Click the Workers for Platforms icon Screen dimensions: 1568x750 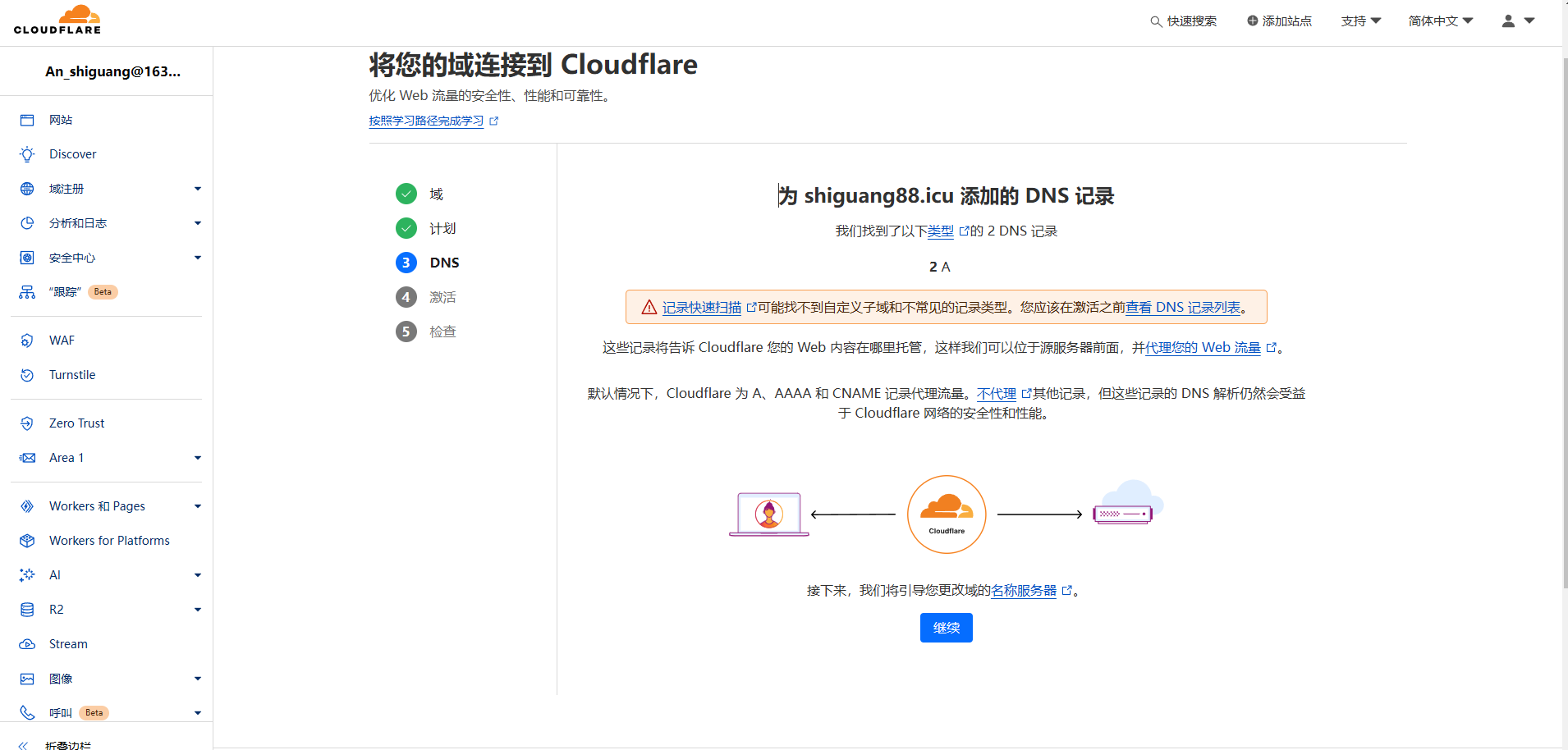point(27,541)
